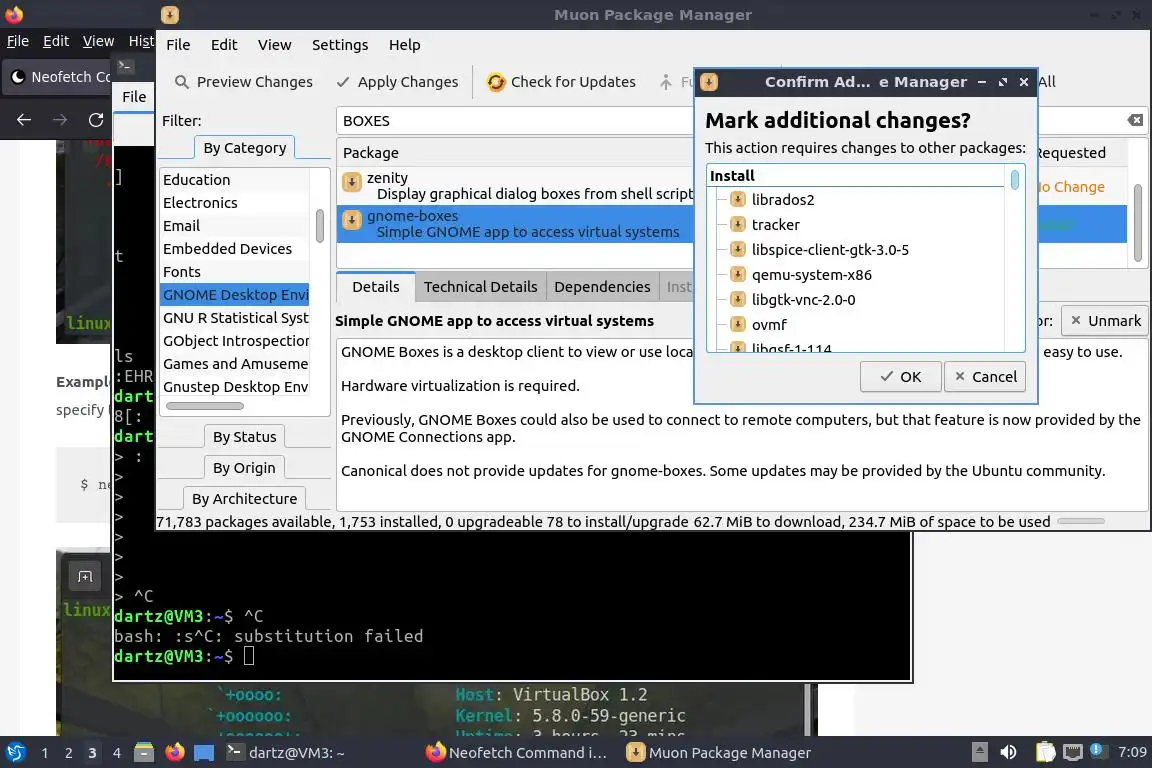1152x768 pixels.
Task: Click OK in the confirm dialog
Action: (901, 376)
